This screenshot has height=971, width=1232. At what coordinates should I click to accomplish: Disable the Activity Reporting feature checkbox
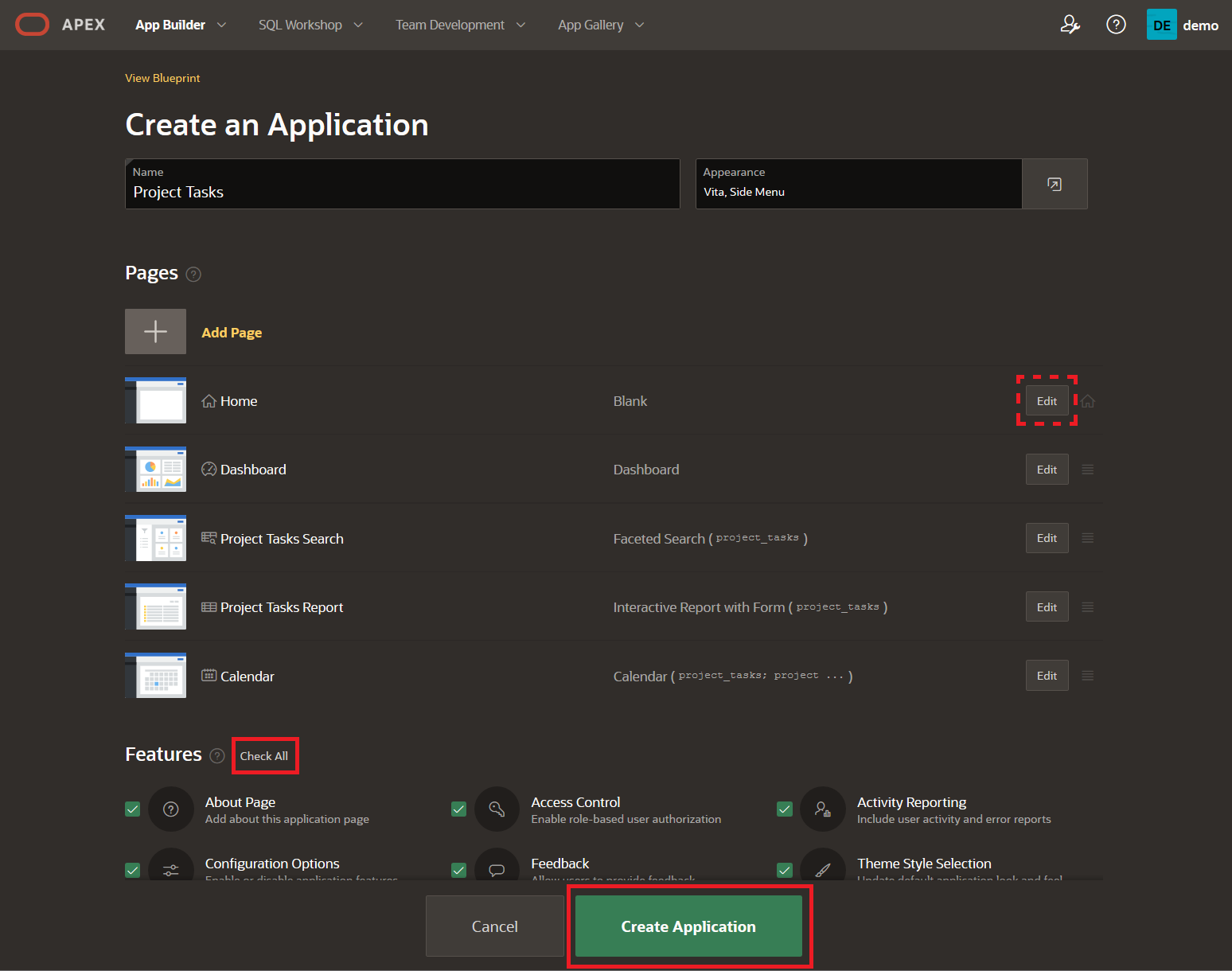784,809
